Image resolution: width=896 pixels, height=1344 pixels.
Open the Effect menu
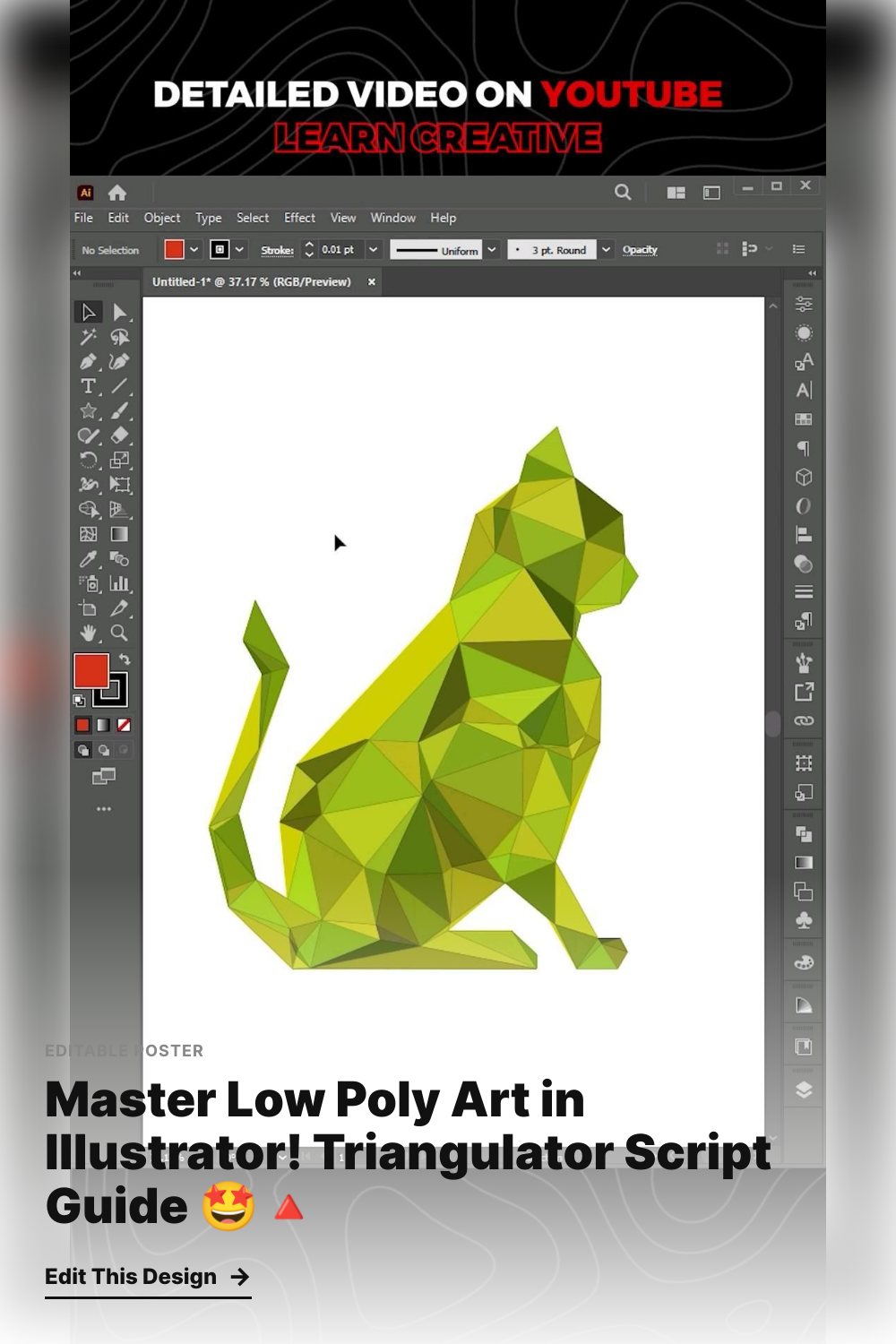[x=299, y=218]
